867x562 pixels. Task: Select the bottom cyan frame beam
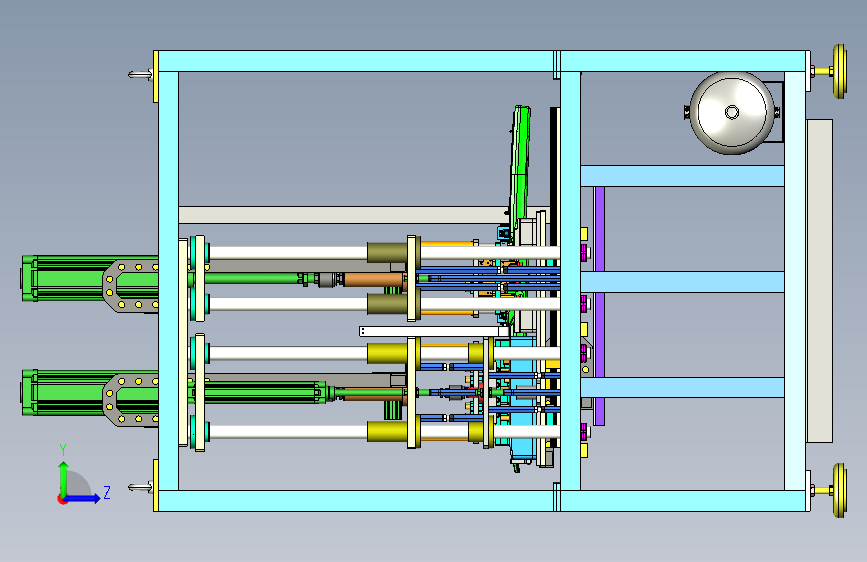coord(480,501)
